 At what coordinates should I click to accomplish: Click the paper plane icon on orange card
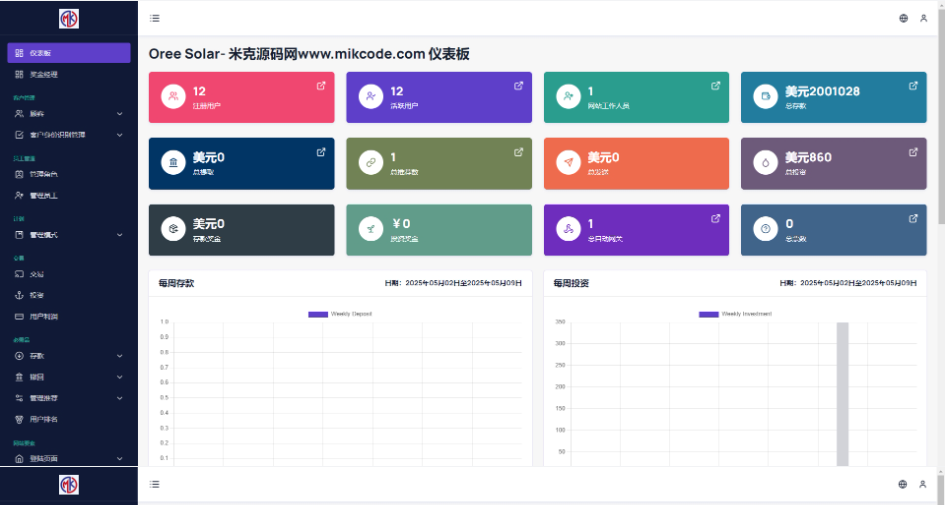pyautogui.click(x=568, y=163)
